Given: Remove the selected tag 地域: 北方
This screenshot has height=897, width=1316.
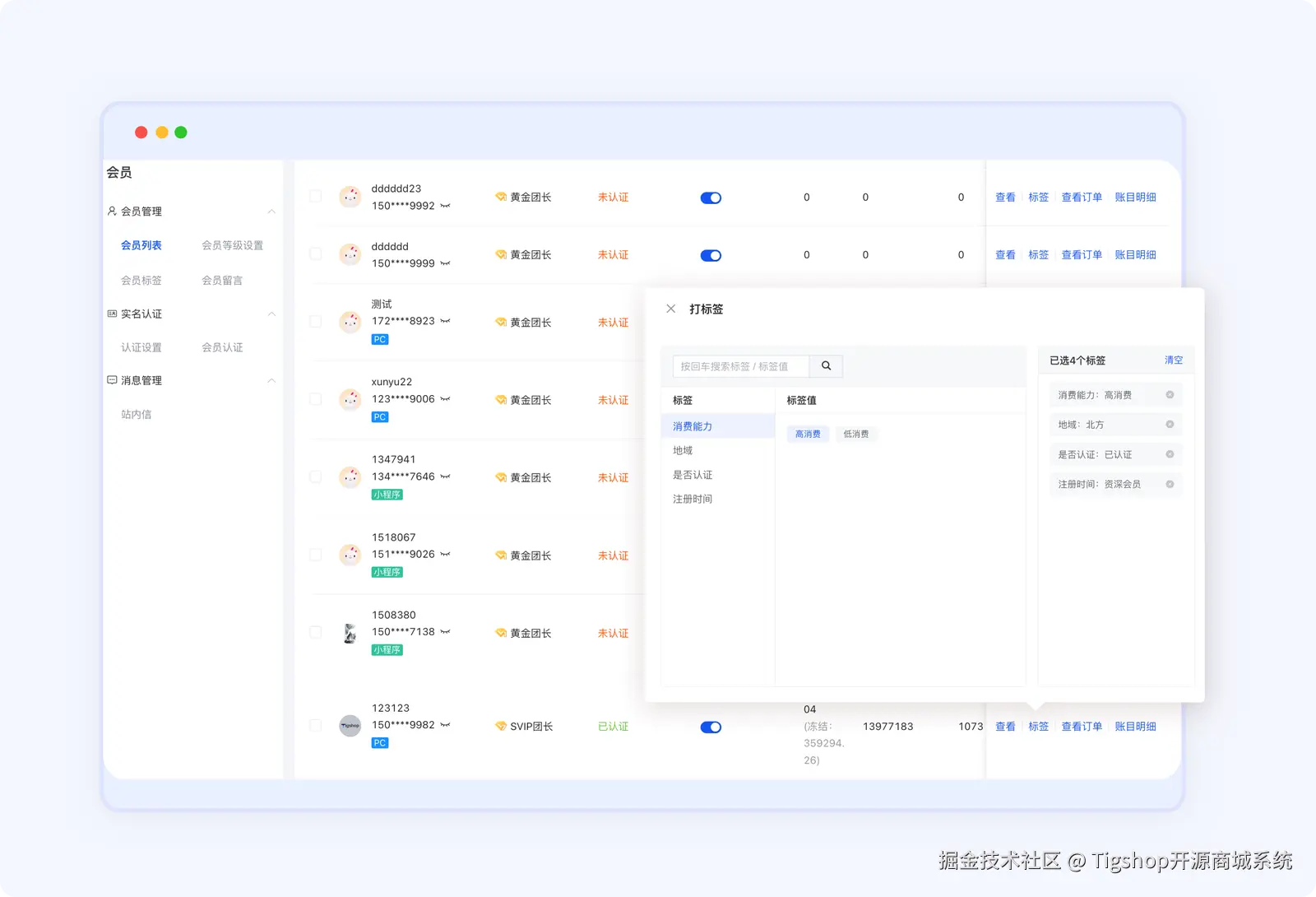Looking at the screenshot, I should [1170, 425].
